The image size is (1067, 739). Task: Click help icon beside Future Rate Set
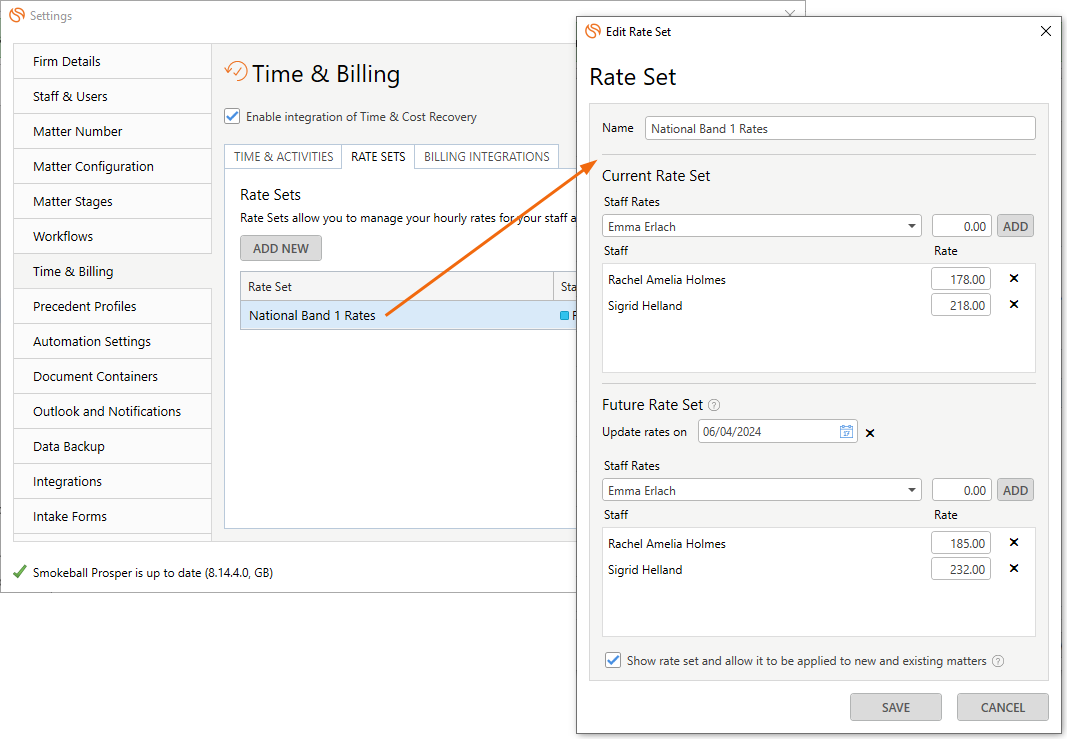coord(714,405)
